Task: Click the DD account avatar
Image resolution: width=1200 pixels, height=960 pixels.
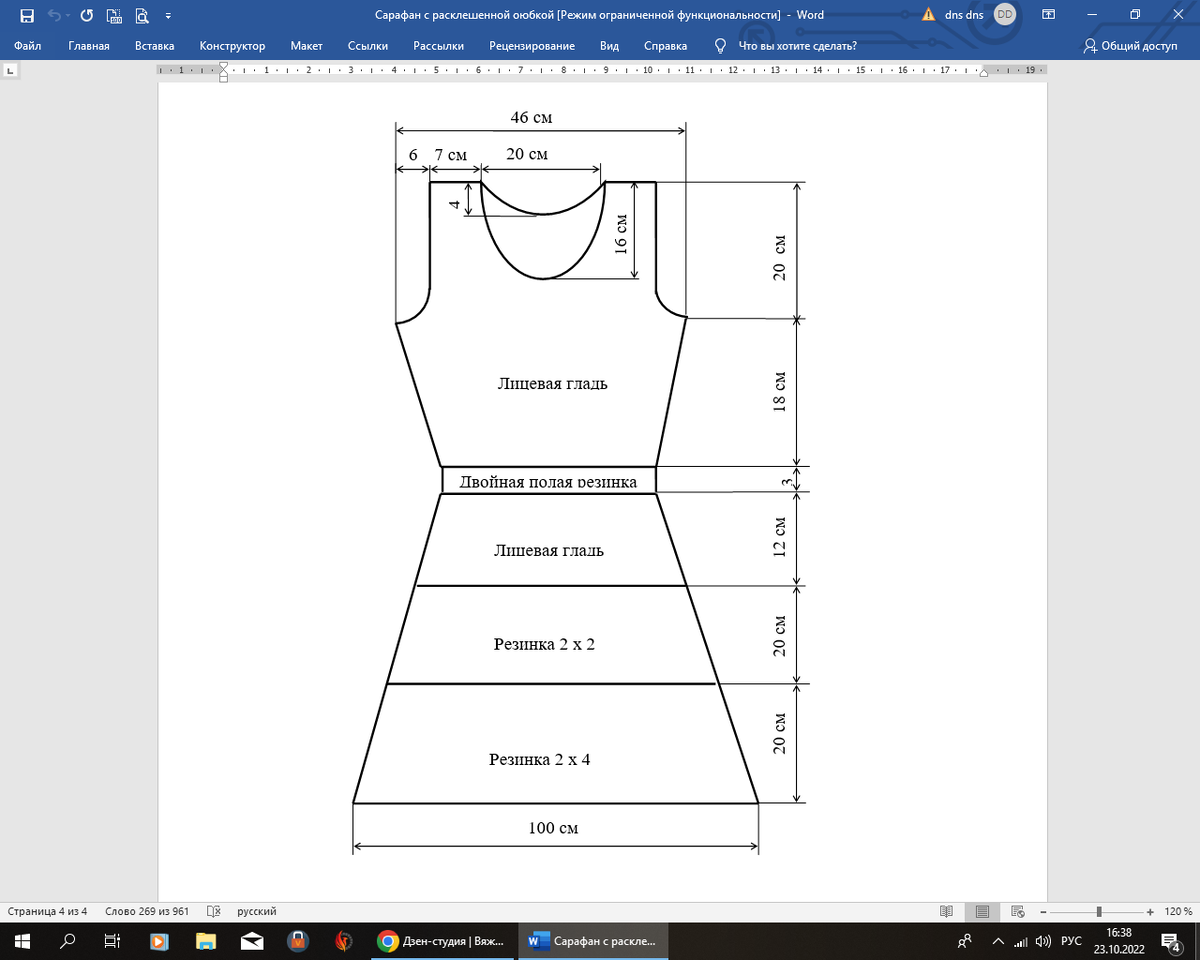Action: click(1006, 15)
